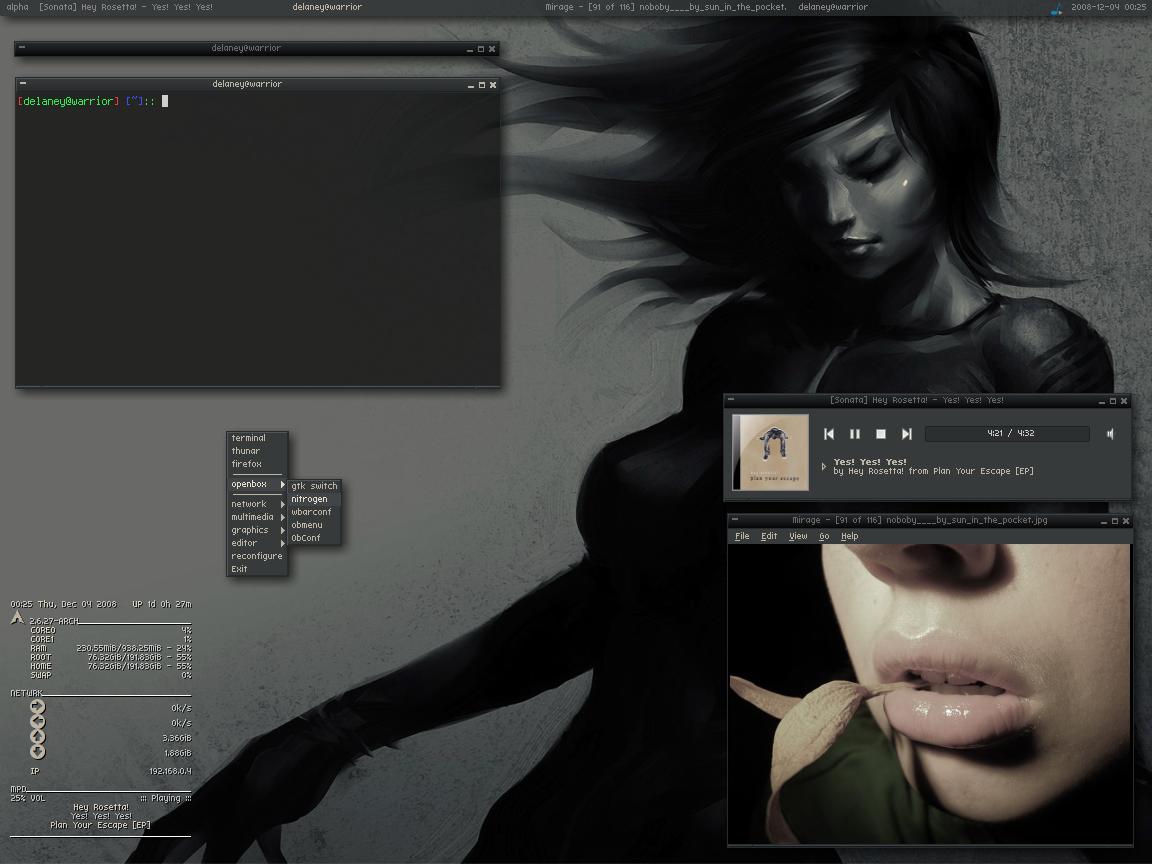Close the front terminal window
The image size is (1152, 864).
click(x=493, y=85)
